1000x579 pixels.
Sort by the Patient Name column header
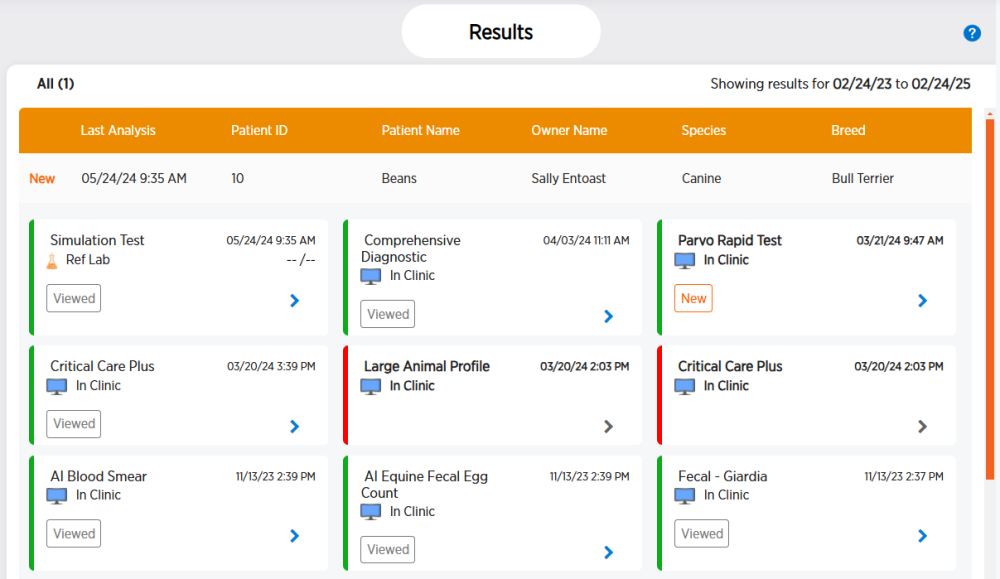420,130
